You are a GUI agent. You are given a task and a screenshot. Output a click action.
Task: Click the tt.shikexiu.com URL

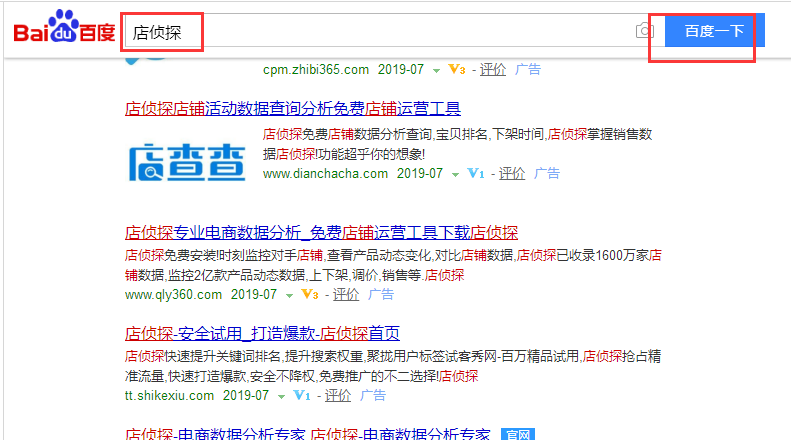click(170, 396)
